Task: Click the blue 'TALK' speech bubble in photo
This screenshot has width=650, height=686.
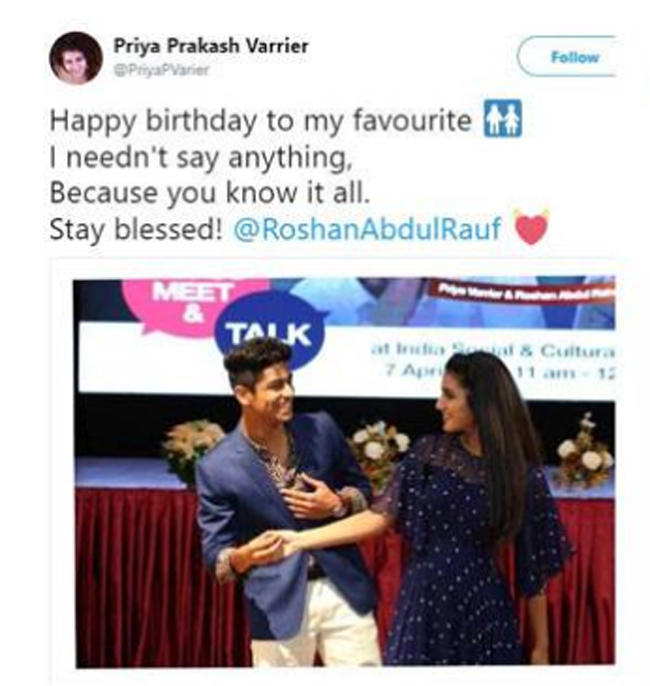Action: click(x=270, y=329)
